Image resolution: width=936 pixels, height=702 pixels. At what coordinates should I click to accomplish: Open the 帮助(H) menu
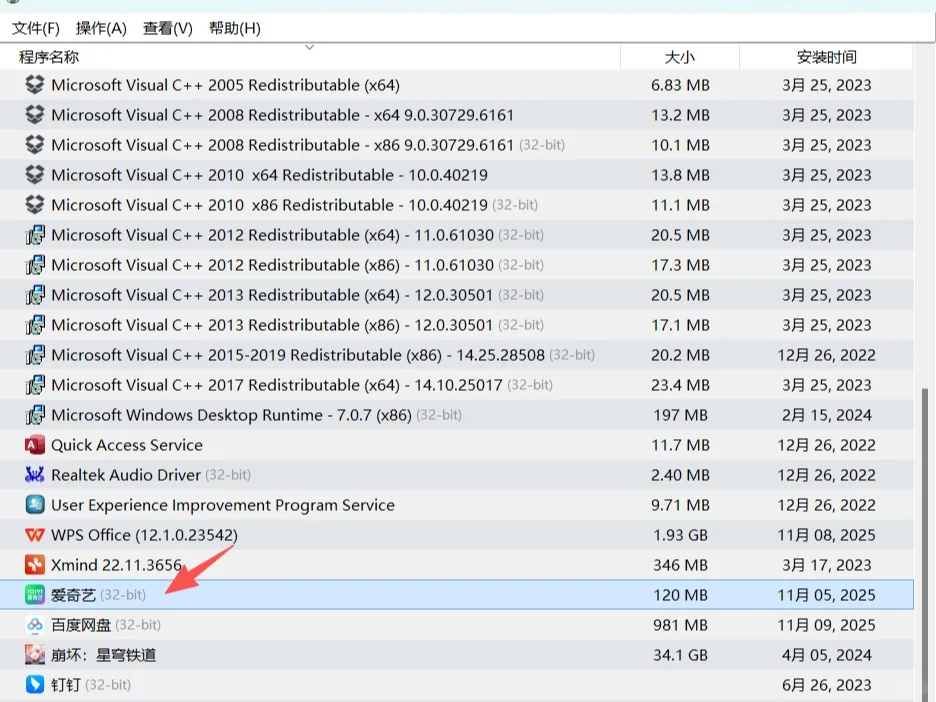click(x=235, y=28)
